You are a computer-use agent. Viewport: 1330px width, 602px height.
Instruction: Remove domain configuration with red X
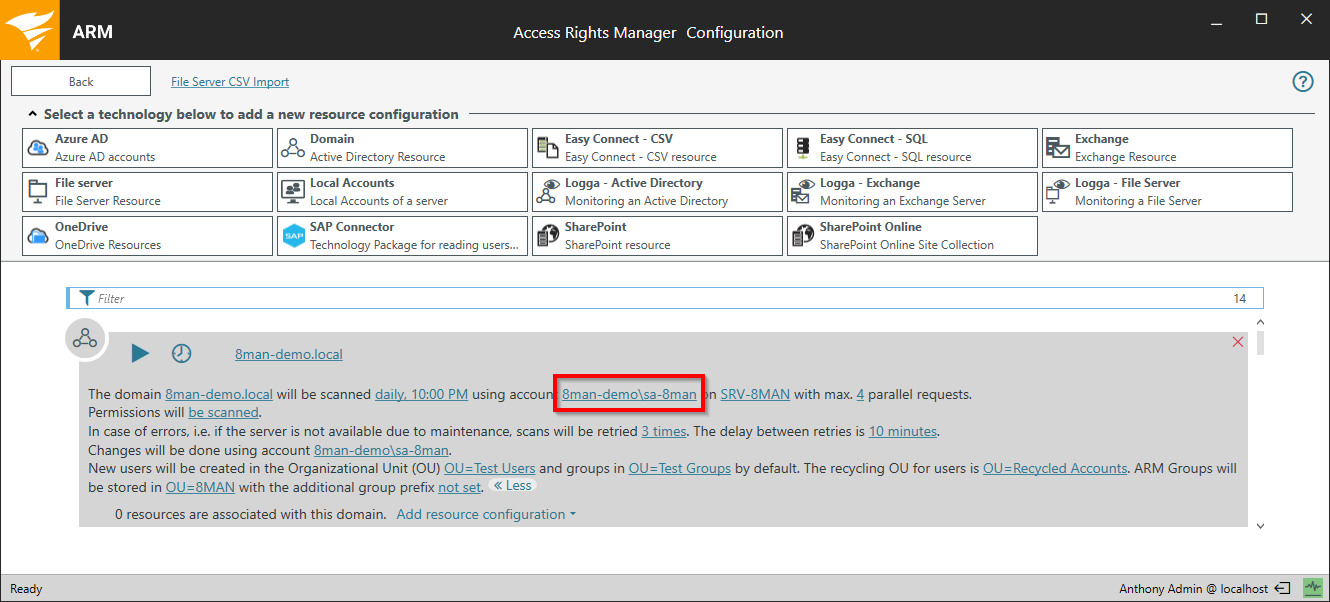click(1238, 342)
